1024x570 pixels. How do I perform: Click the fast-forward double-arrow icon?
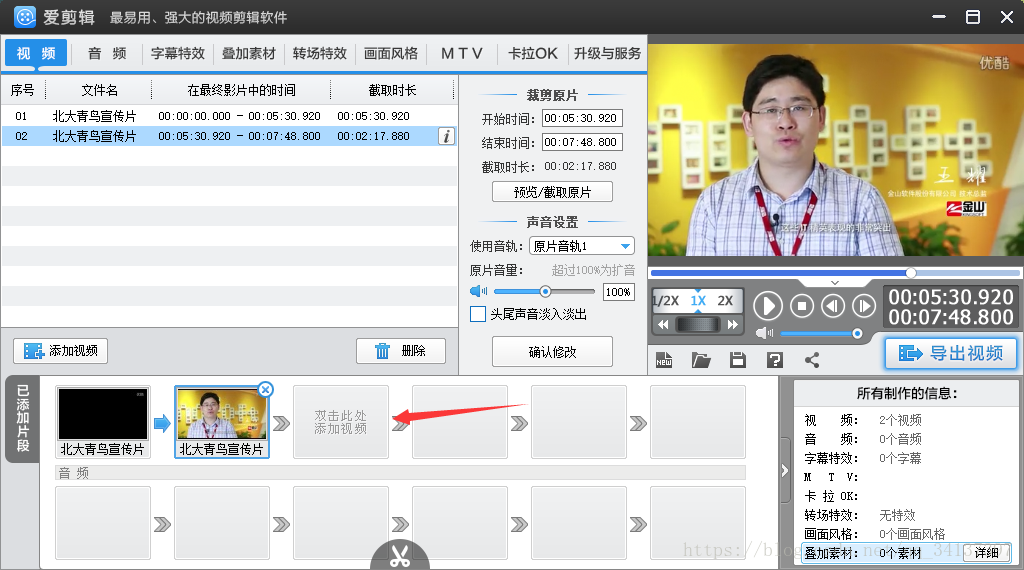(733, 325)
